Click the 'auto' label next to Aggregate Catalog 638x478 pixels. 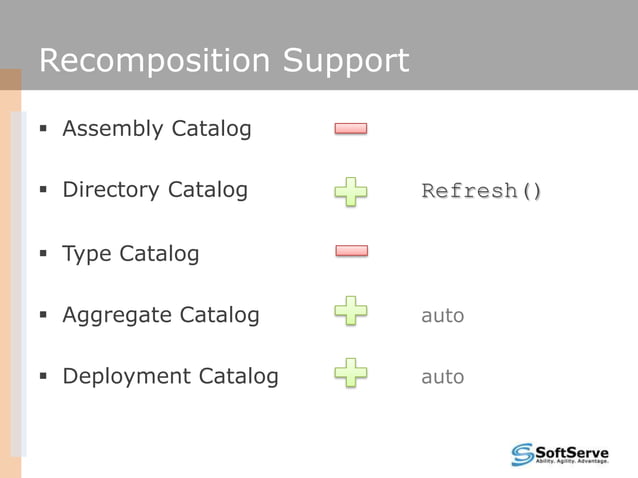click(x=443, y=316)
